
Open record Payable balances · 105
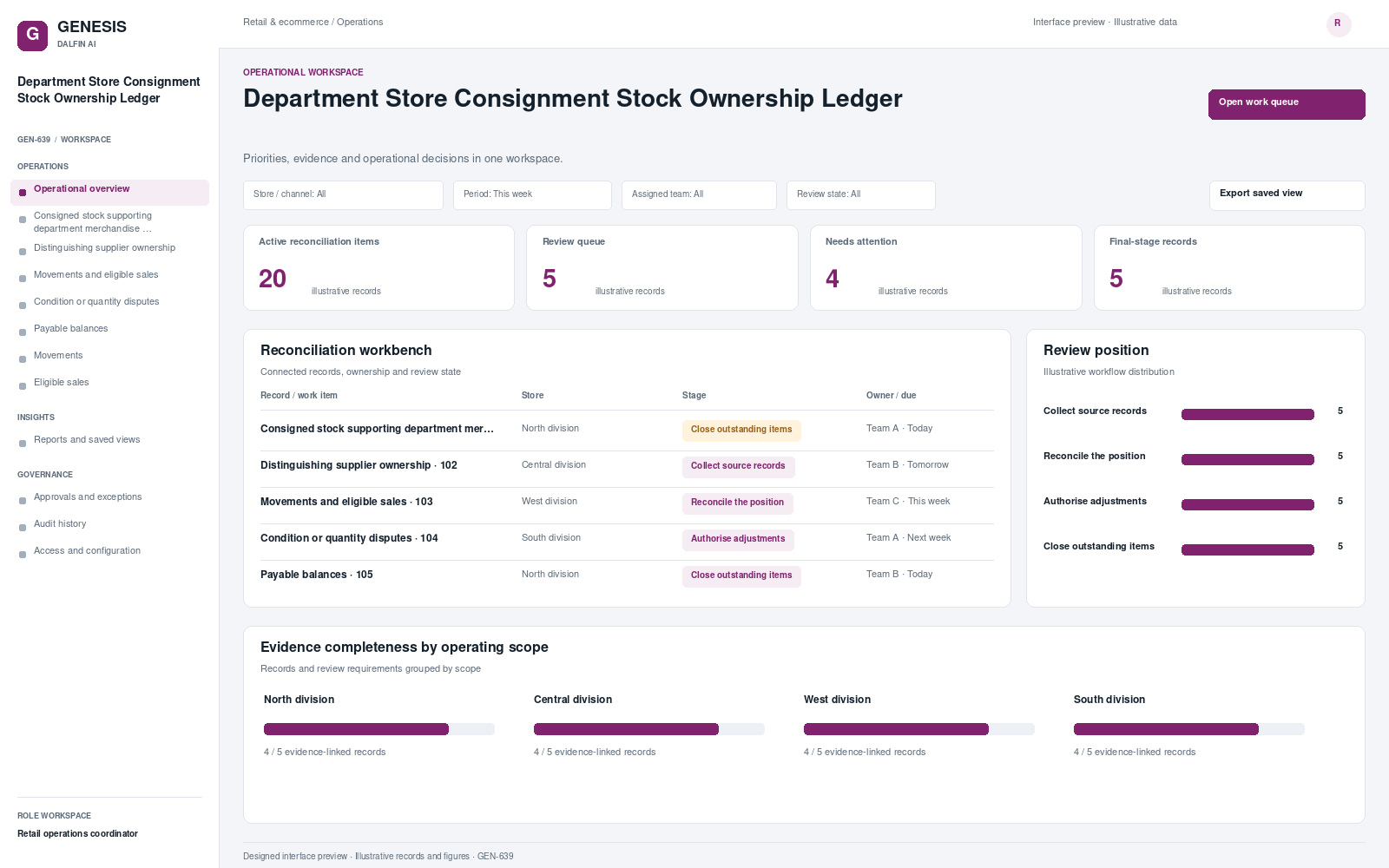(x=317, y=575)
